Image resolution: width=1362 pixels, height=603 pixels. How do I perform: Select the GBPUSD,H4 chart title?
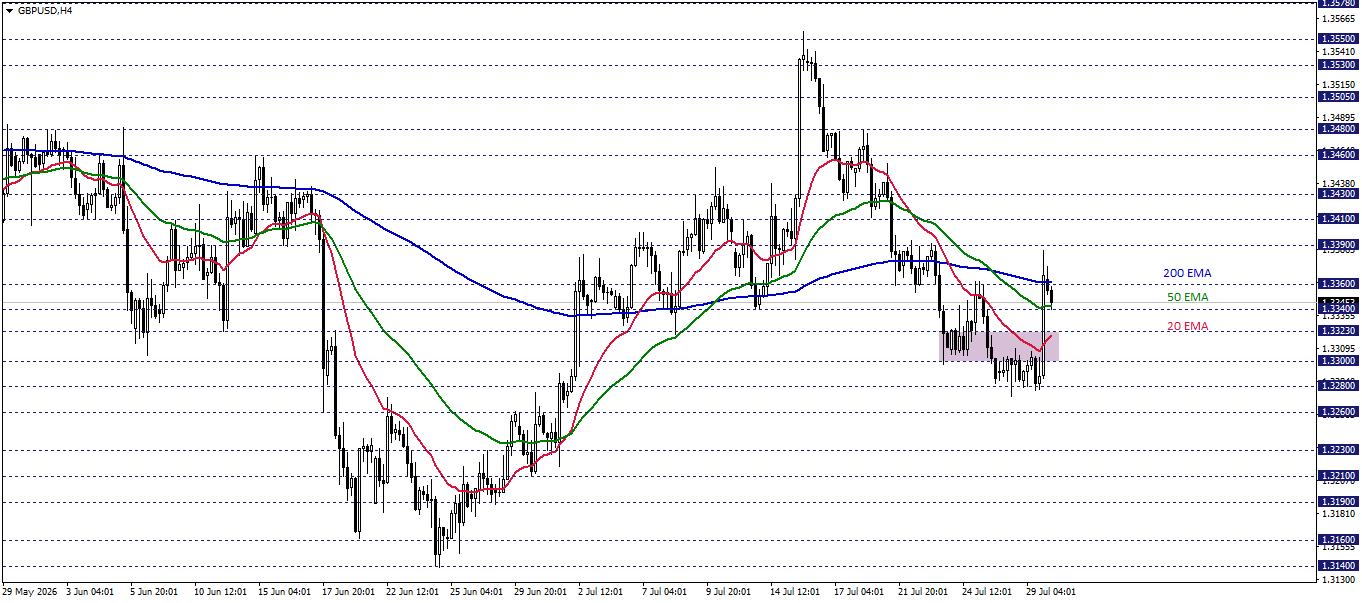(45, 10)
